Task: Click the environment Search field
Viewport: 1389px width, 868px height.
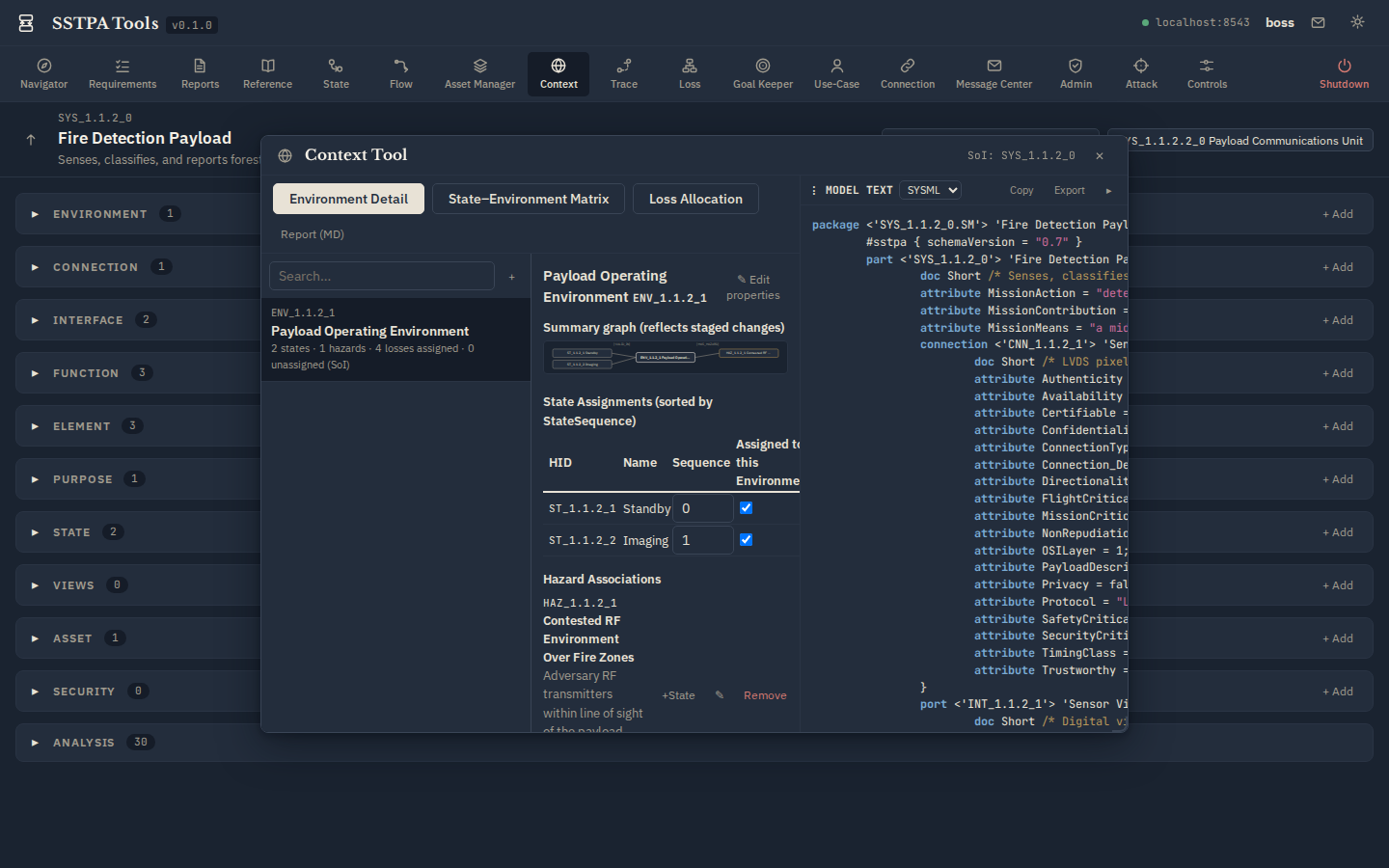Action: click(x=382, y=276)
